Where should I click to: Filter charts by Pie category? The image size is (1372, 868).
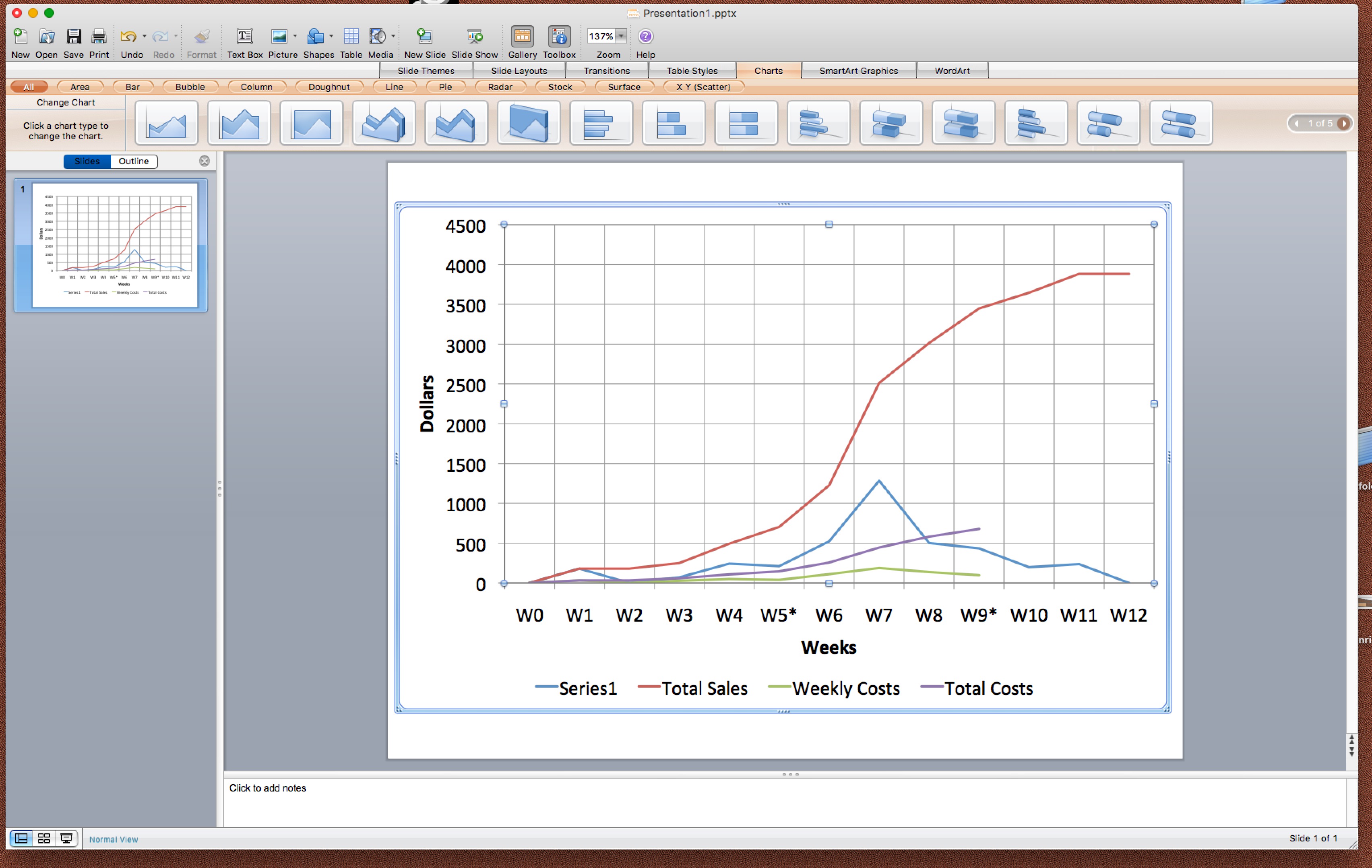(446, 87)
